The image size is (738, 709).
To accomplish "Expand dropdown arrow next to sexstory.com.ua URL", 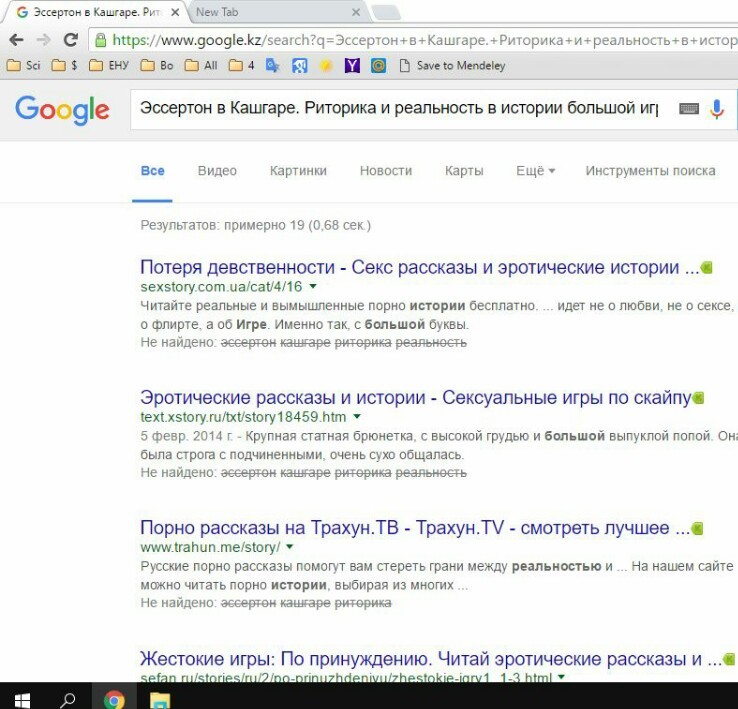I will [313, 286].
